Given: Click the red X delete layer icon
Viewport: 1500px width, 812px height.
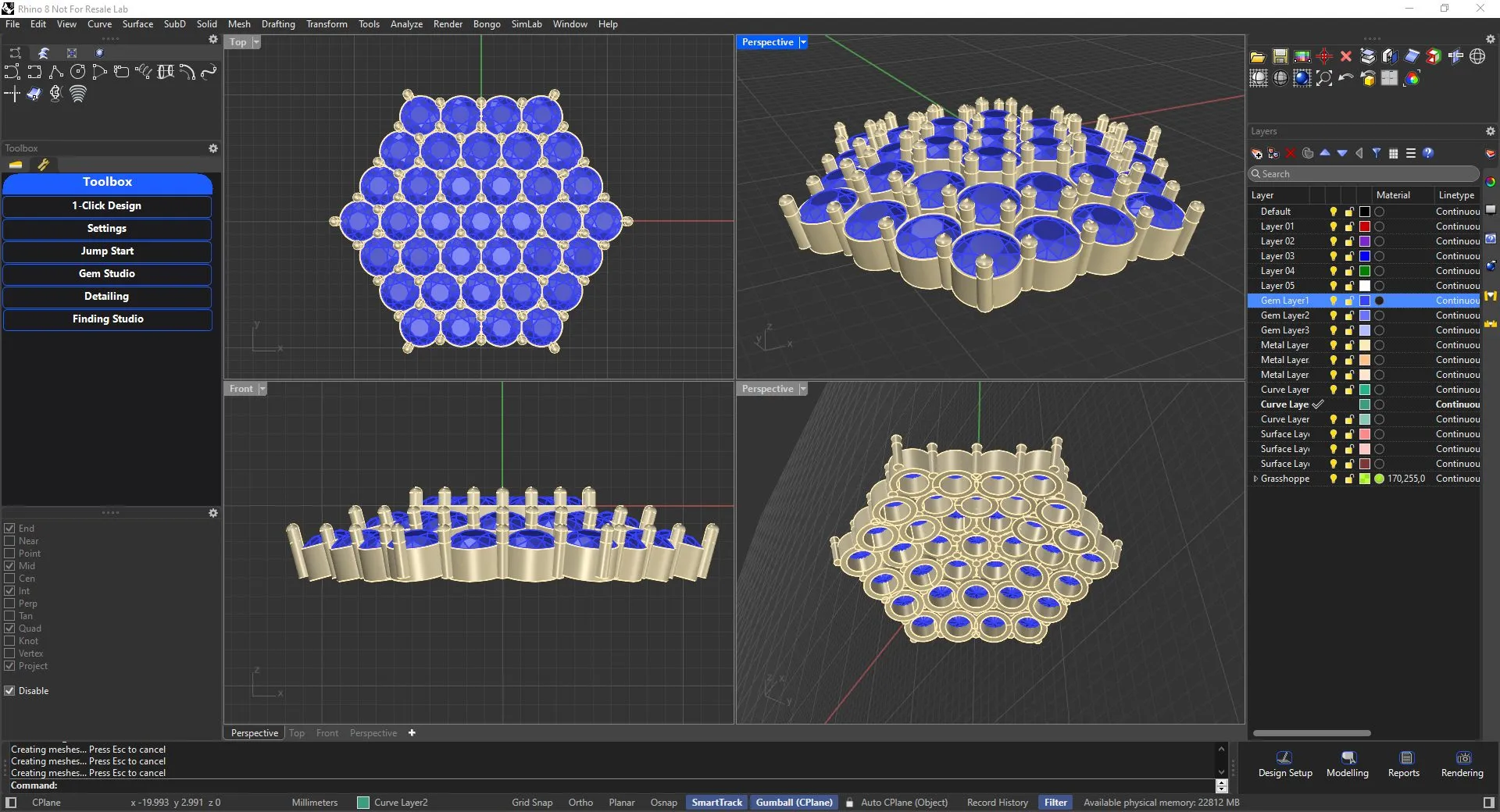Looking at the screenshot, I should [x=1291, y=154].
